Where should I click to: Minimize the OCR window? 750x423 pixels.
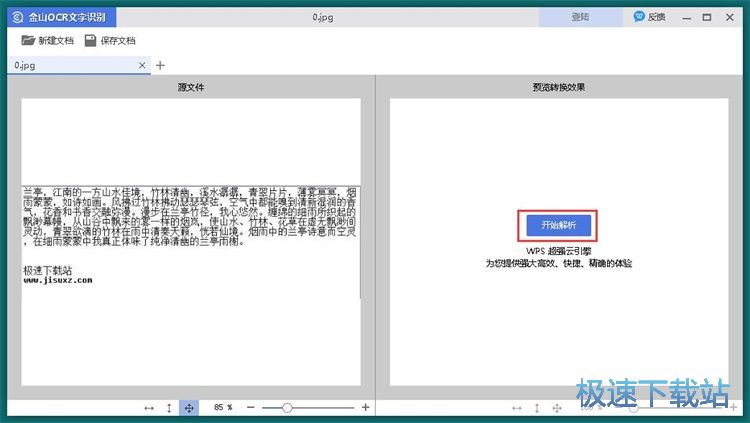click(x=687, y=18)
